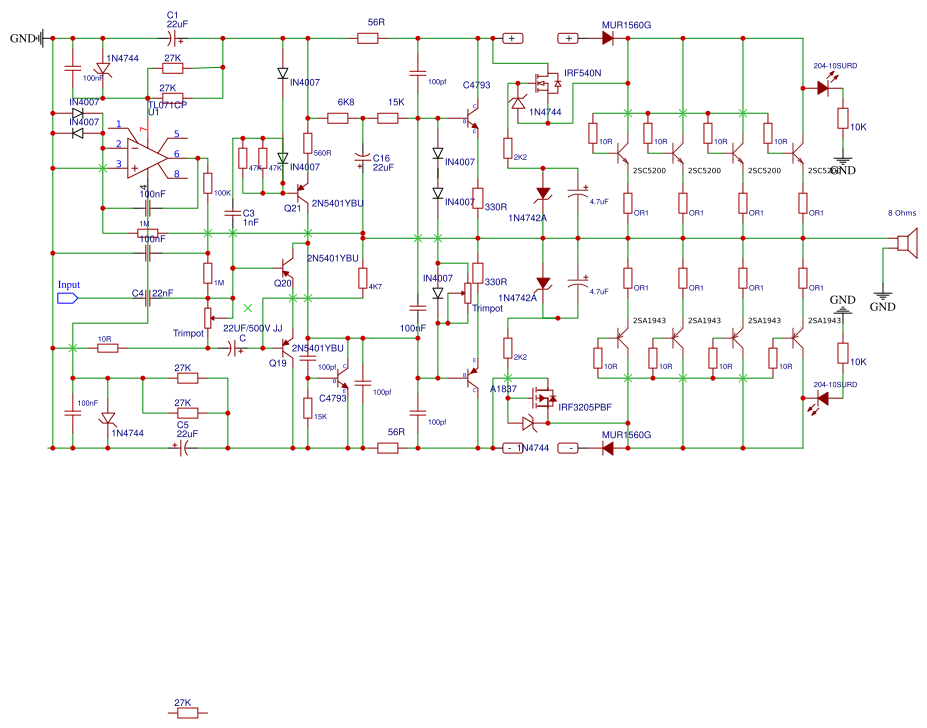Click the '8 Ohms' speaker label
Image resolution: width=927 pixels, height=728 pixels.
[x=902, y=213]
